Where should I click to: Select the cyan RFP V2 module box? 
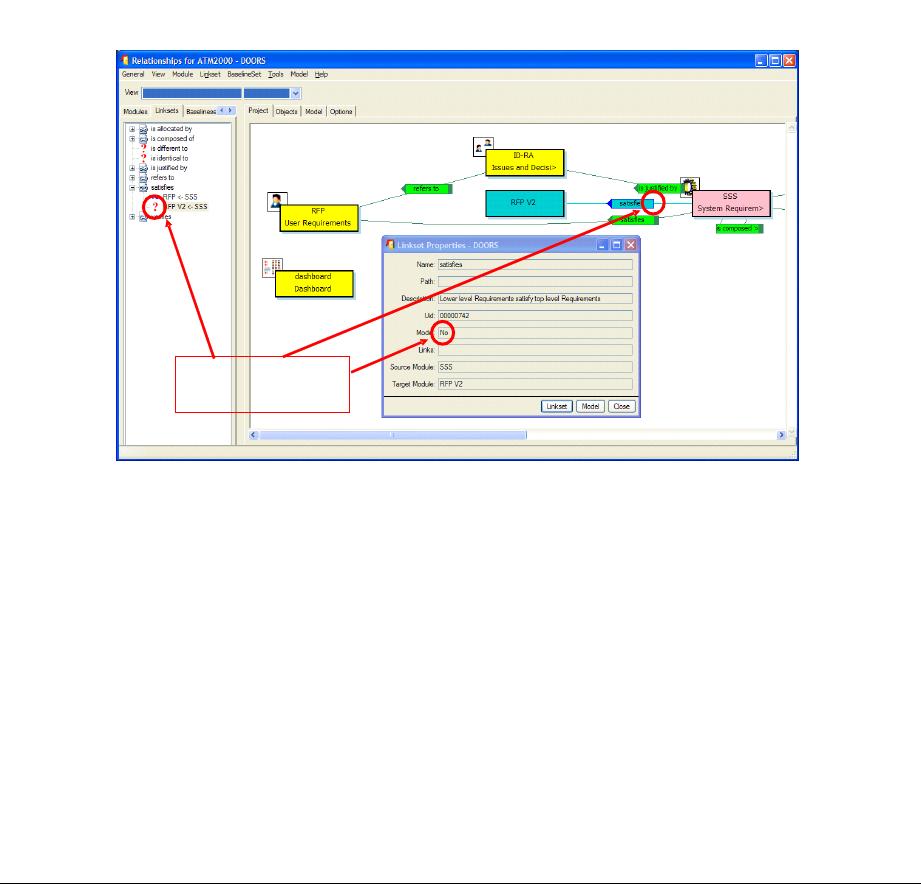coord(524,203)
